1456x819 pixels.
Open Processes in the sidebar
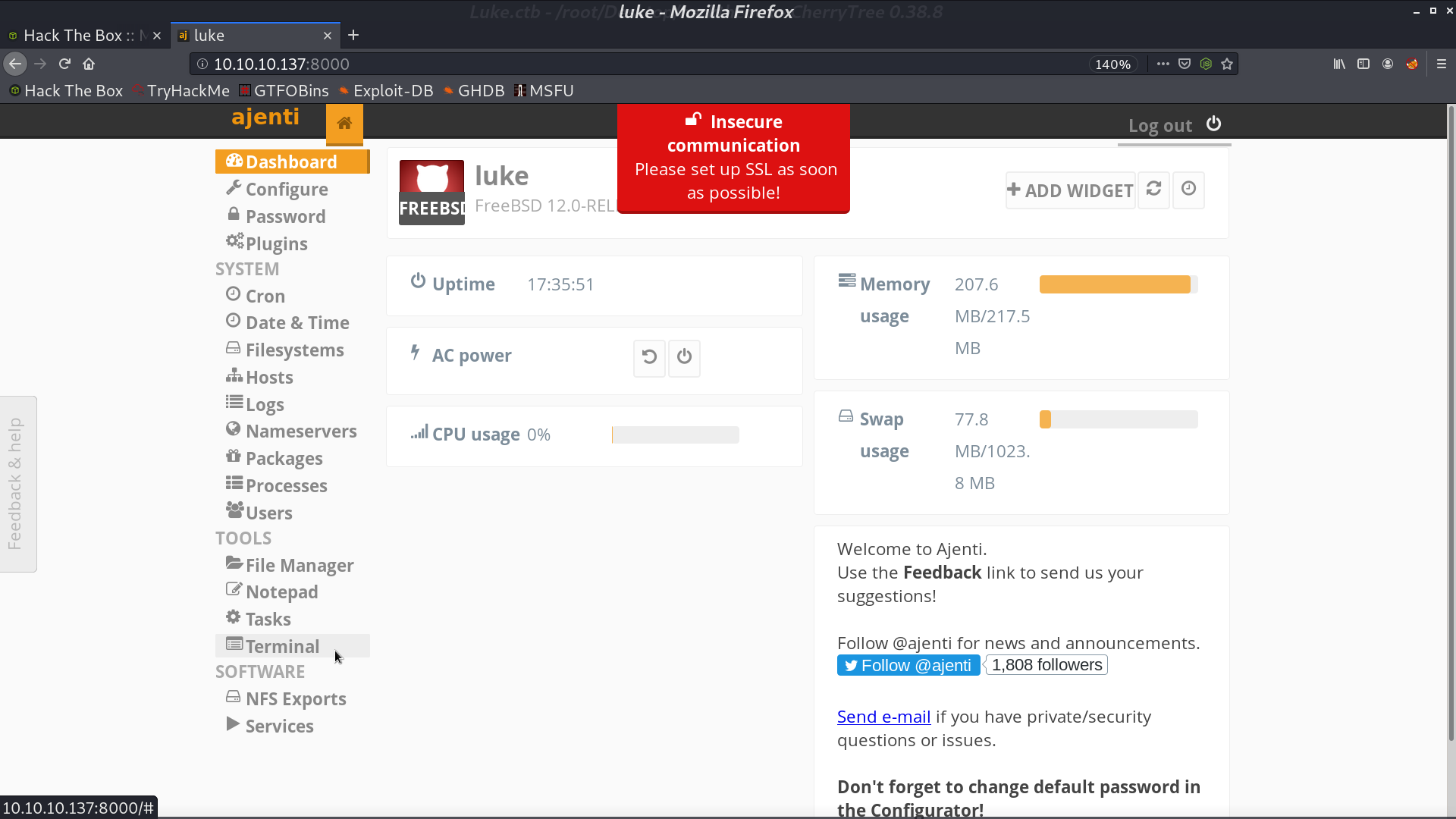(292, 485)
